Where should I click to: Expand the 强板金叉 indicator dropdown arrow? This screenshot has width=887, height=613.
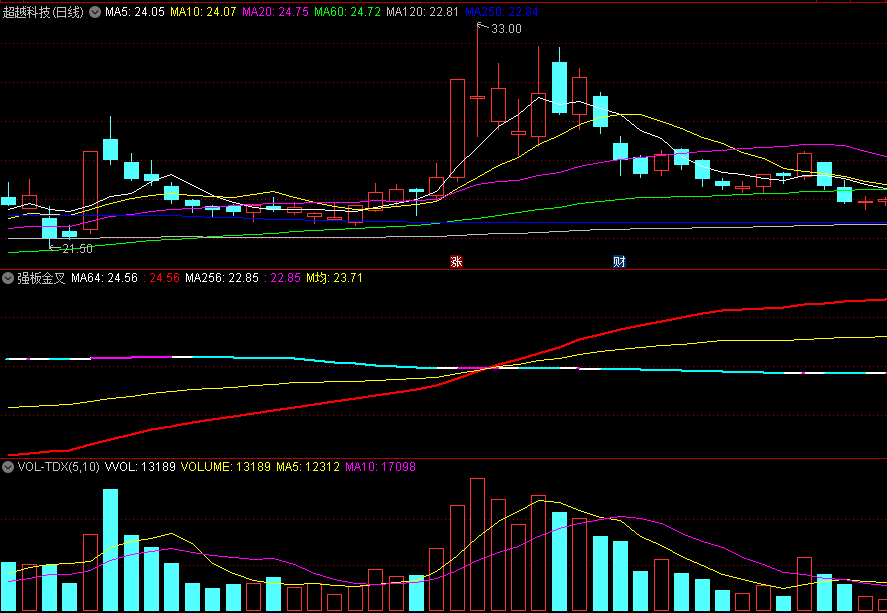point(8,278)
